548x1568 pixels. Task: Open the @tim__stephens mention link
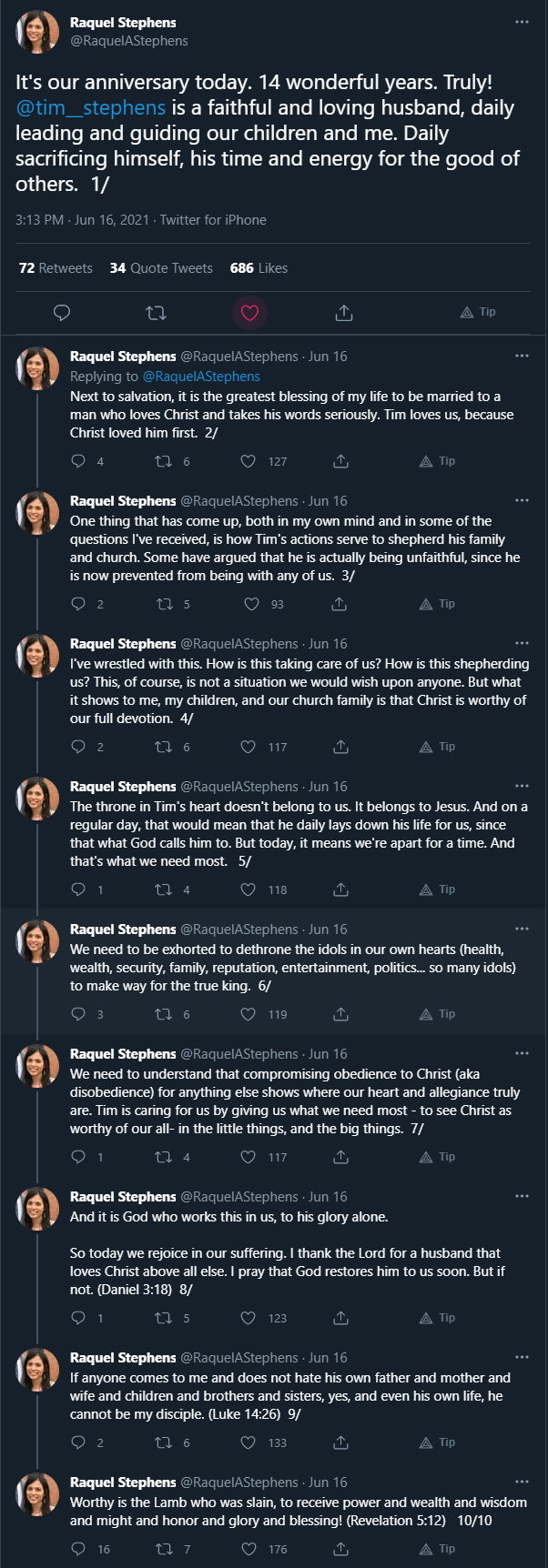click(x=91, y=107)
